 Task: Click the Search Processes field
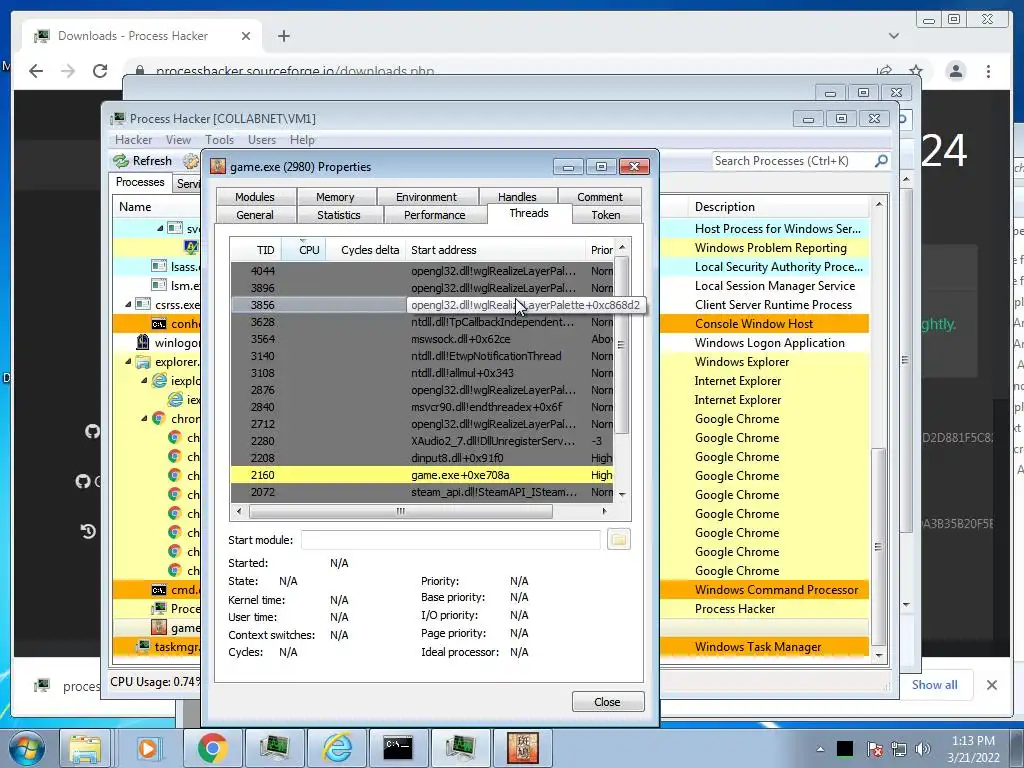click(x=792, y=161)
